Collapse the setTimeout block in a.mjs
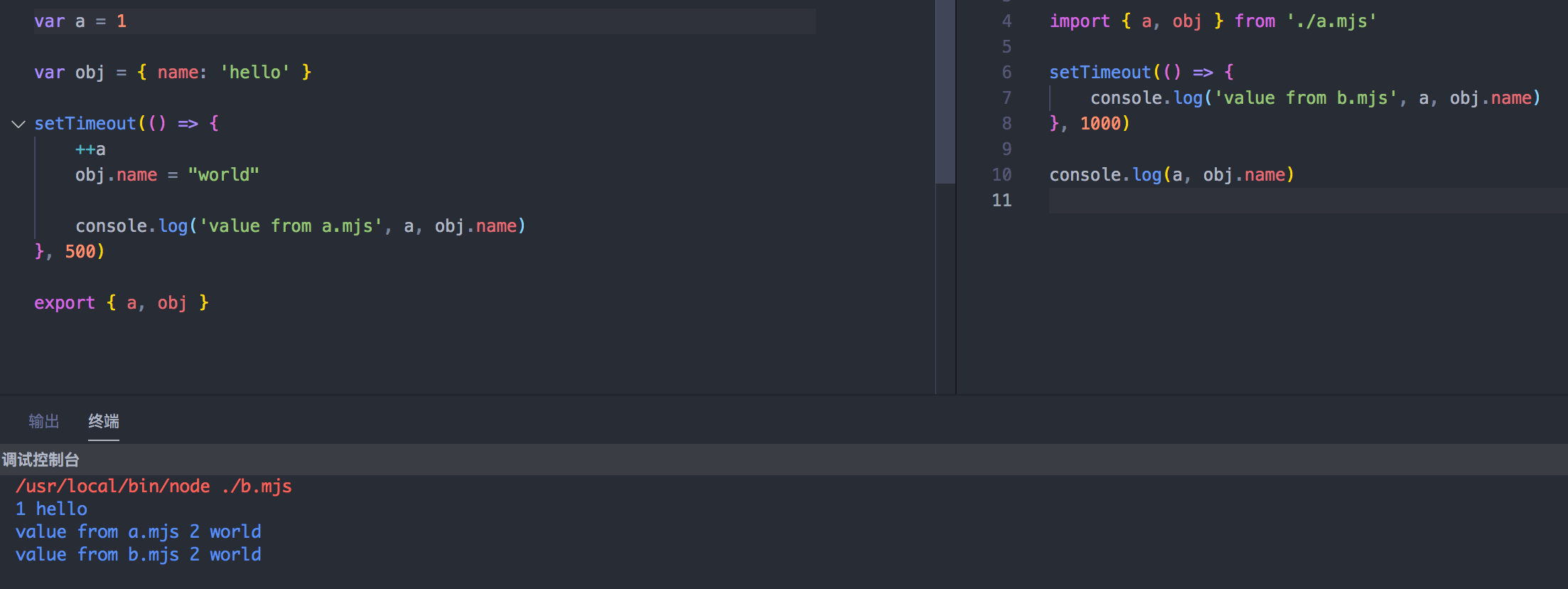1568x589 pixels. 18,124
